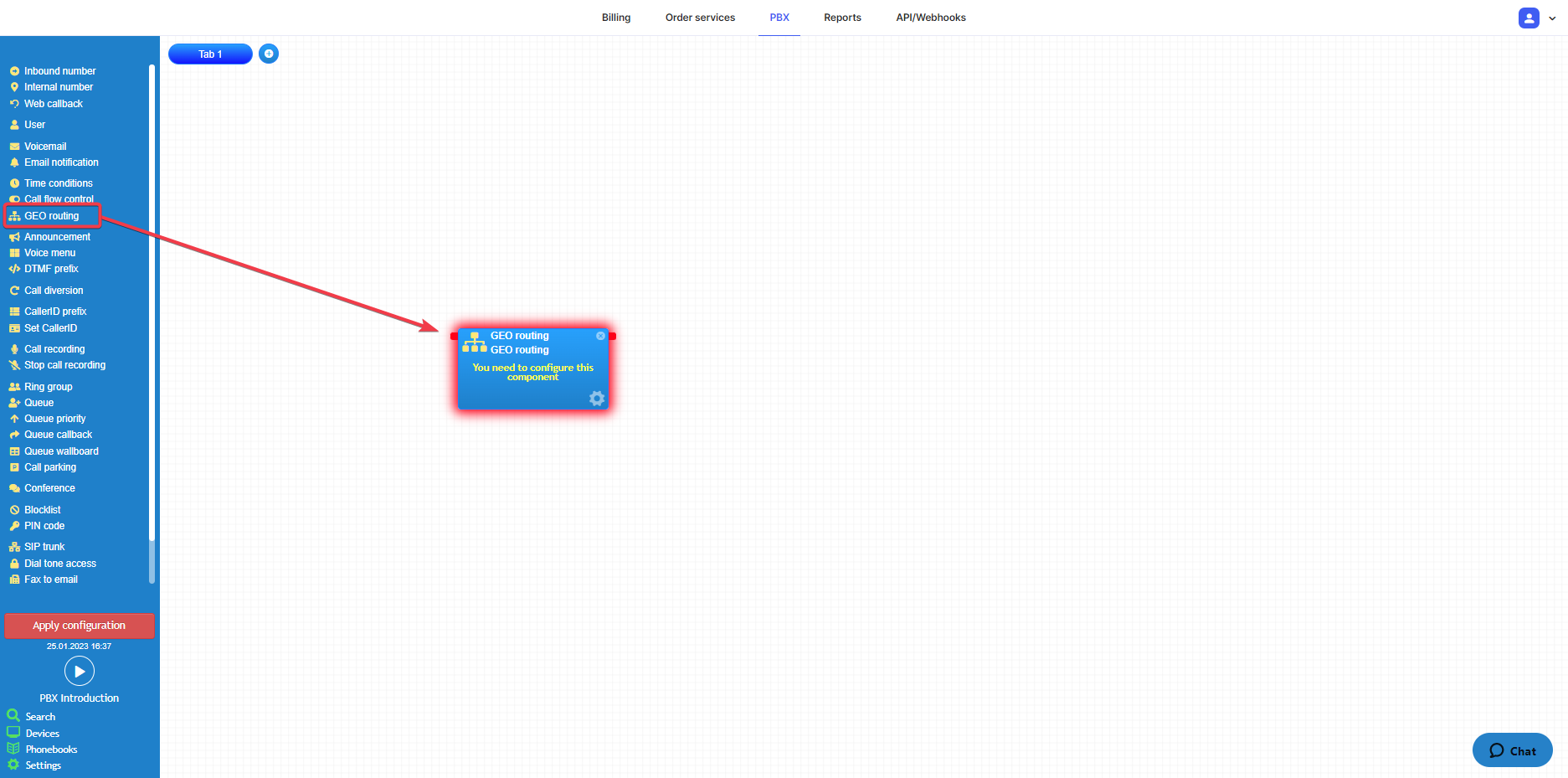The image size is (1568, 778).
Task: Click the Queue priority arrow icon
Action: point(14,419)
